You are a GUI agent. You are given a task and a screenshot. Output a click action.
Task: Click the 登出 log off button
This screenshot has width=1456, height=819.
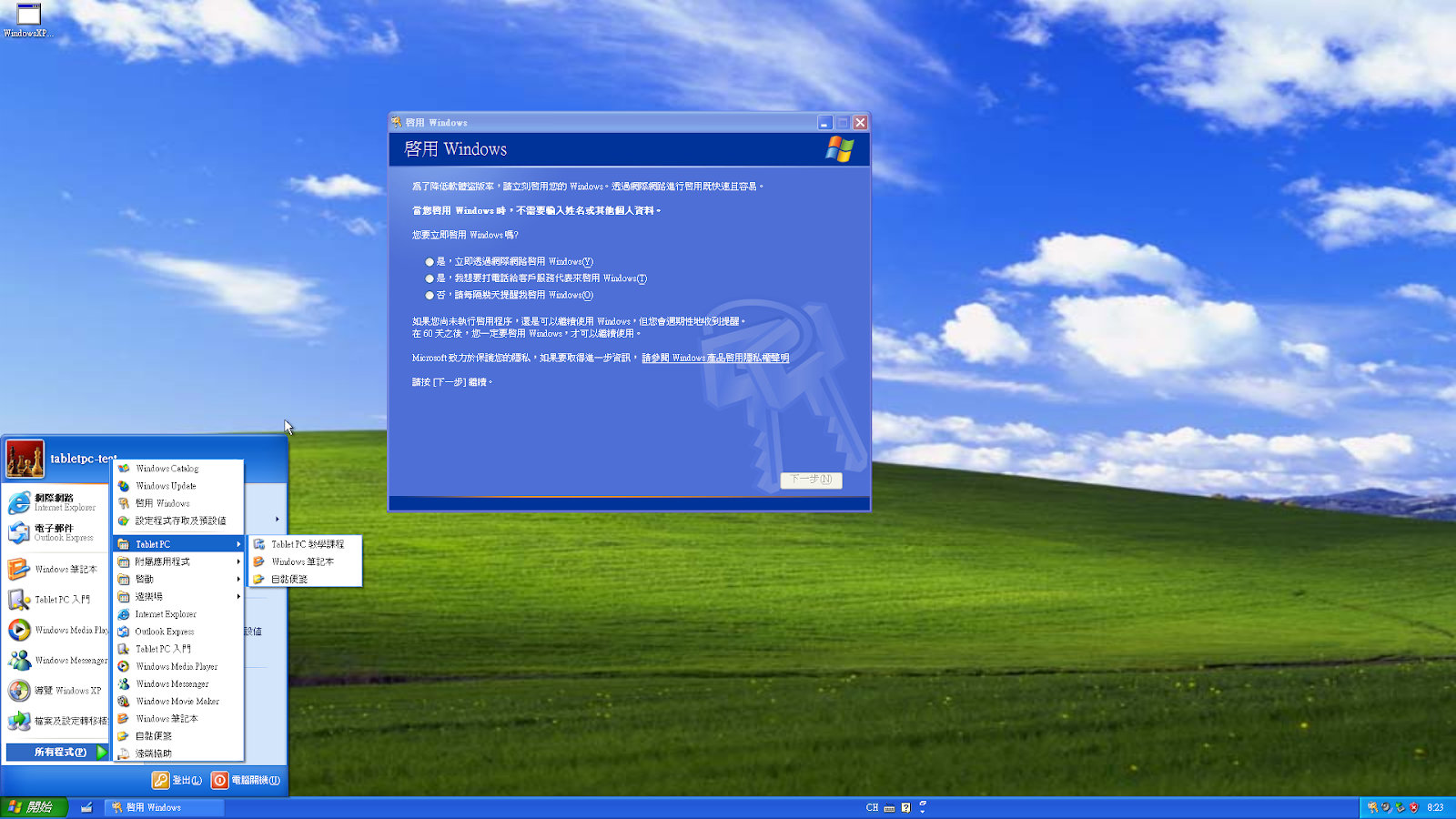[x=177, y=780]
